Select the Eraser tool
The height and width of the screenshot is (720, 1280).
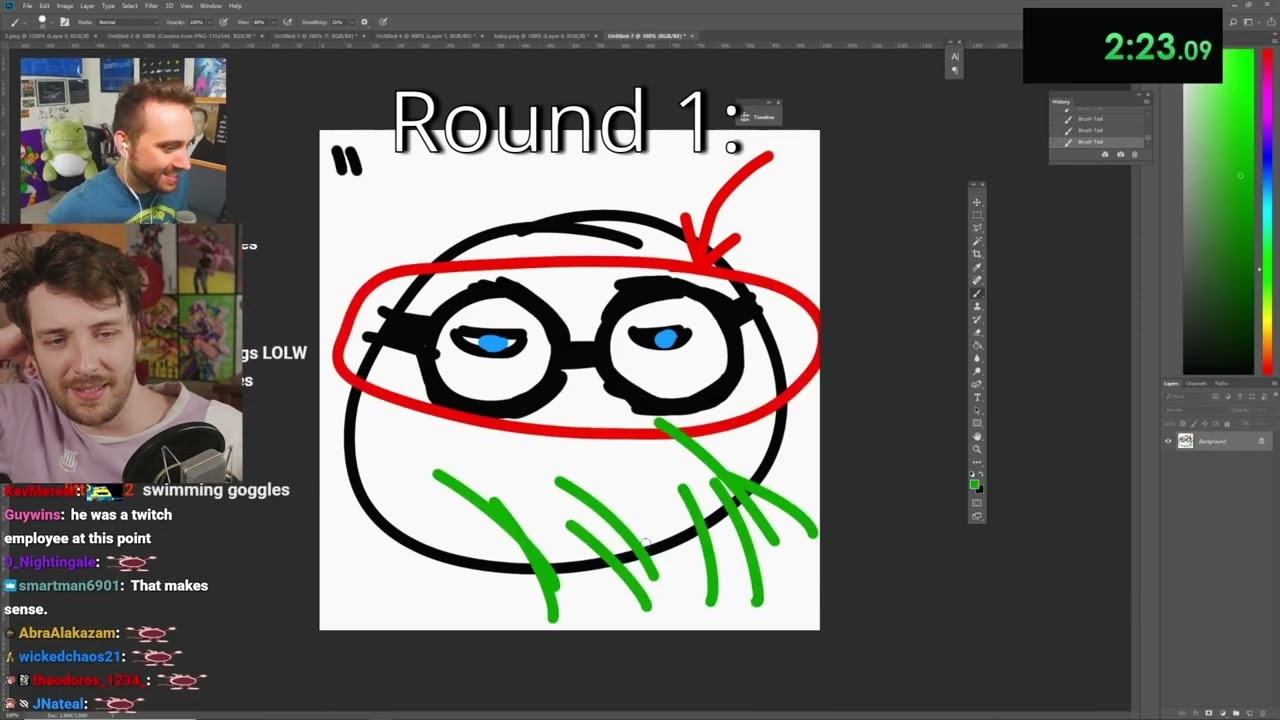point(977,332)
